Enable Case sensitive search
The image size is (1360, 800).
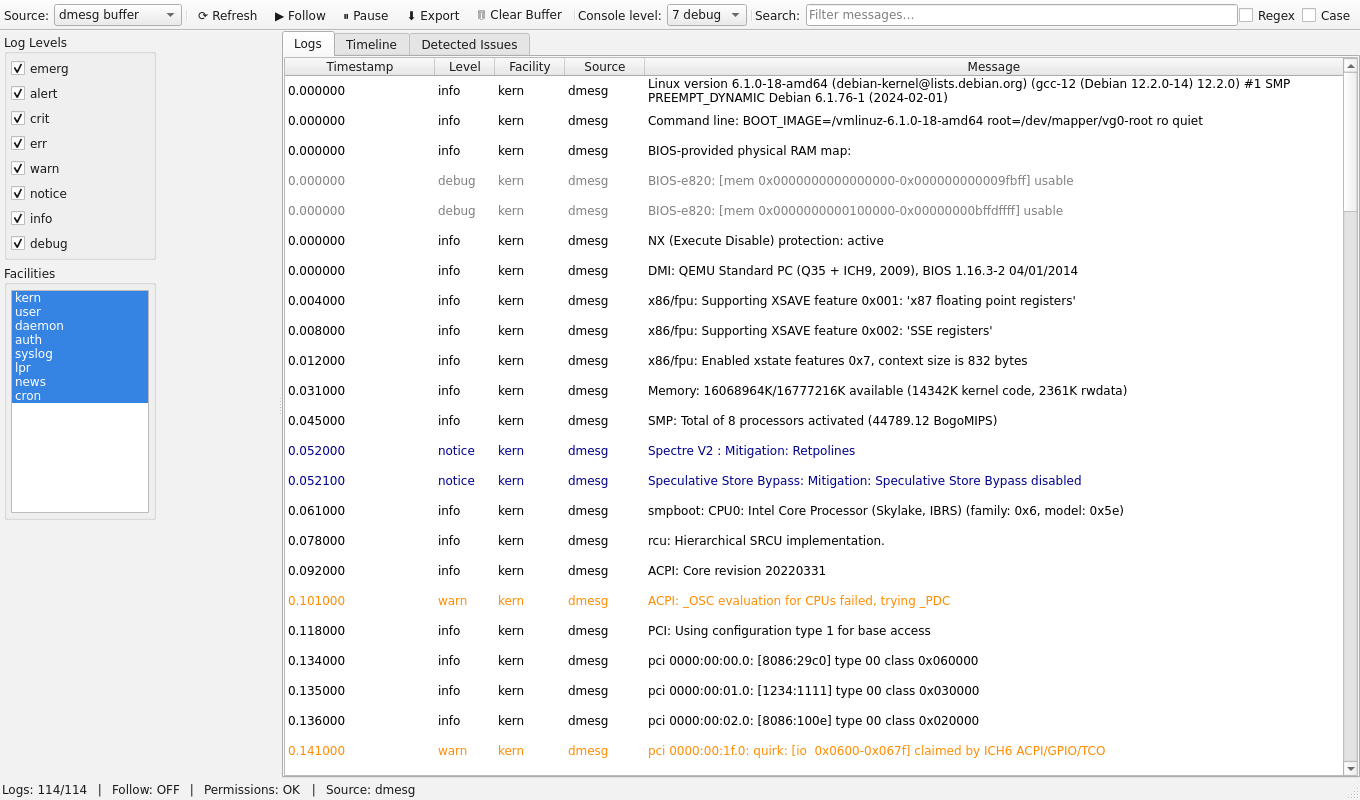point(1326,15)
